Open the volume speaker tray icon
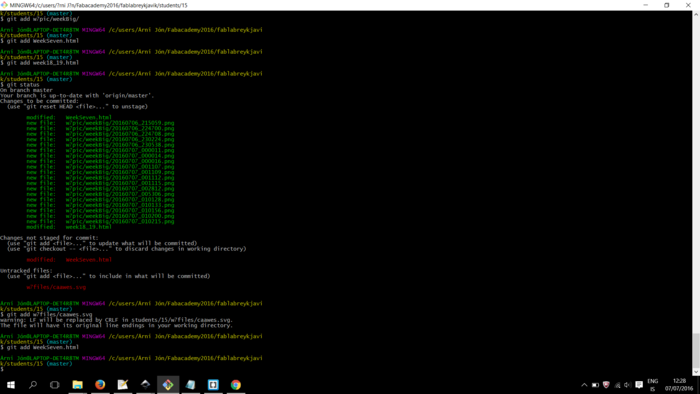Image resolution: width=700 pixels, height=394 pixels. point(627,385)
